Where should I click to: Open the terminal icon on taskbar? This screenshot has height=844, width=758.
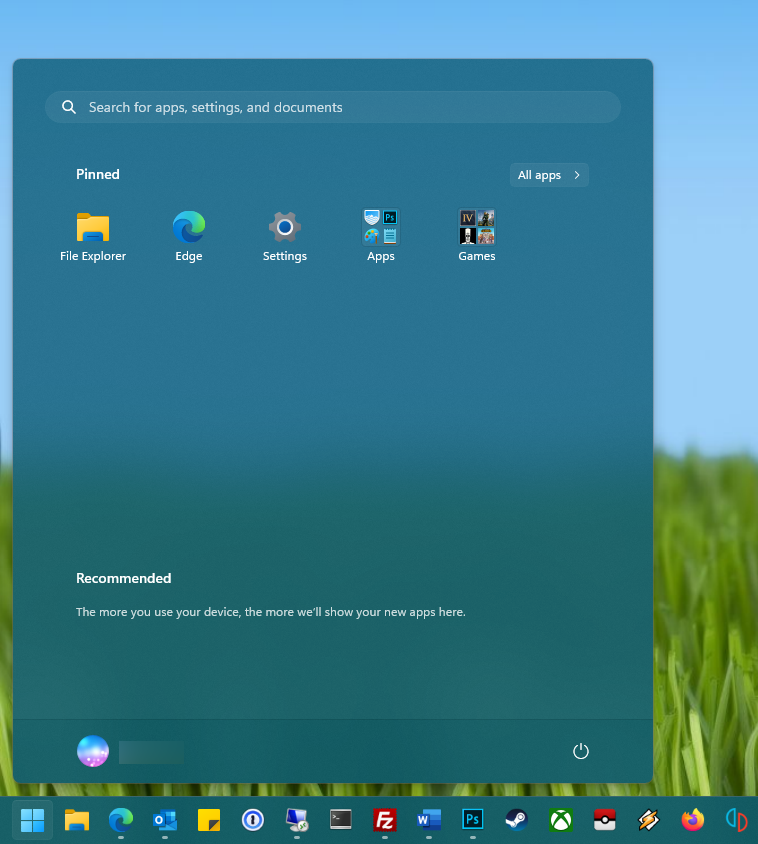341,820
